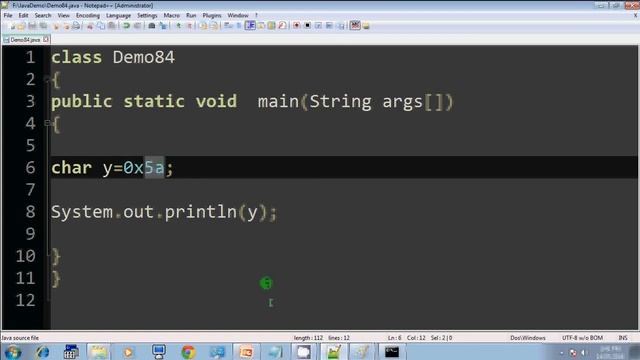Click the Playback macro icon
The width and height of the screenshot is (640, 360).
[318, 26]
